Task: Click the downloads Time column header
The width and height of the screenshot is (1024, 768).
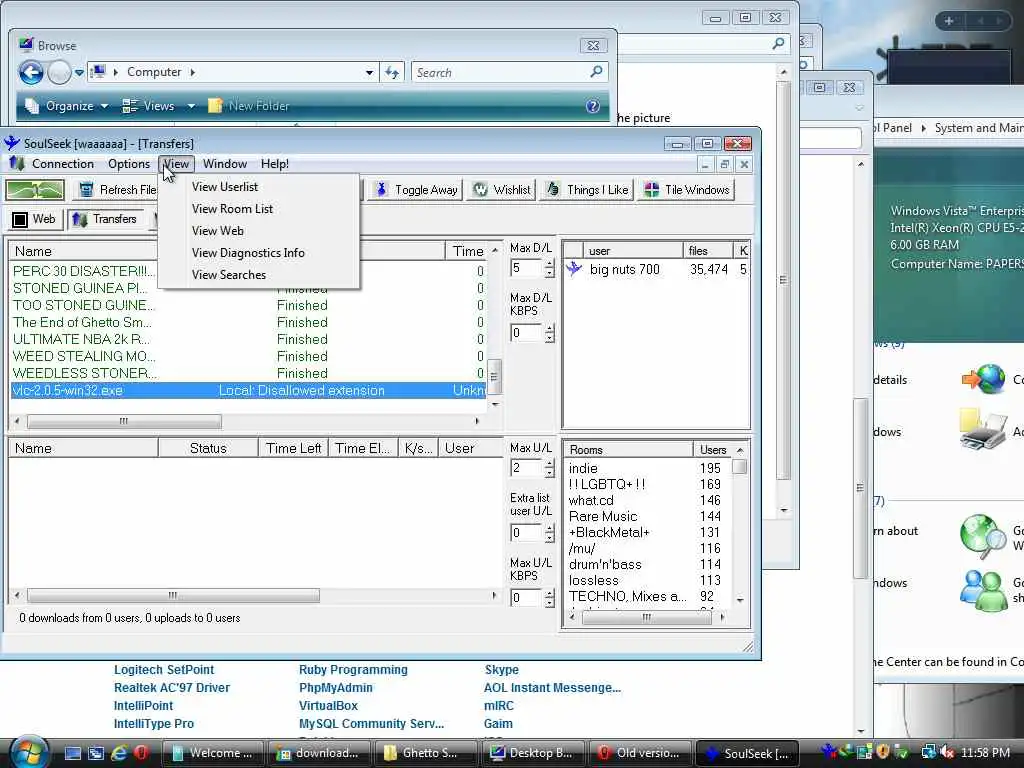Action: (x=468, y=251)
